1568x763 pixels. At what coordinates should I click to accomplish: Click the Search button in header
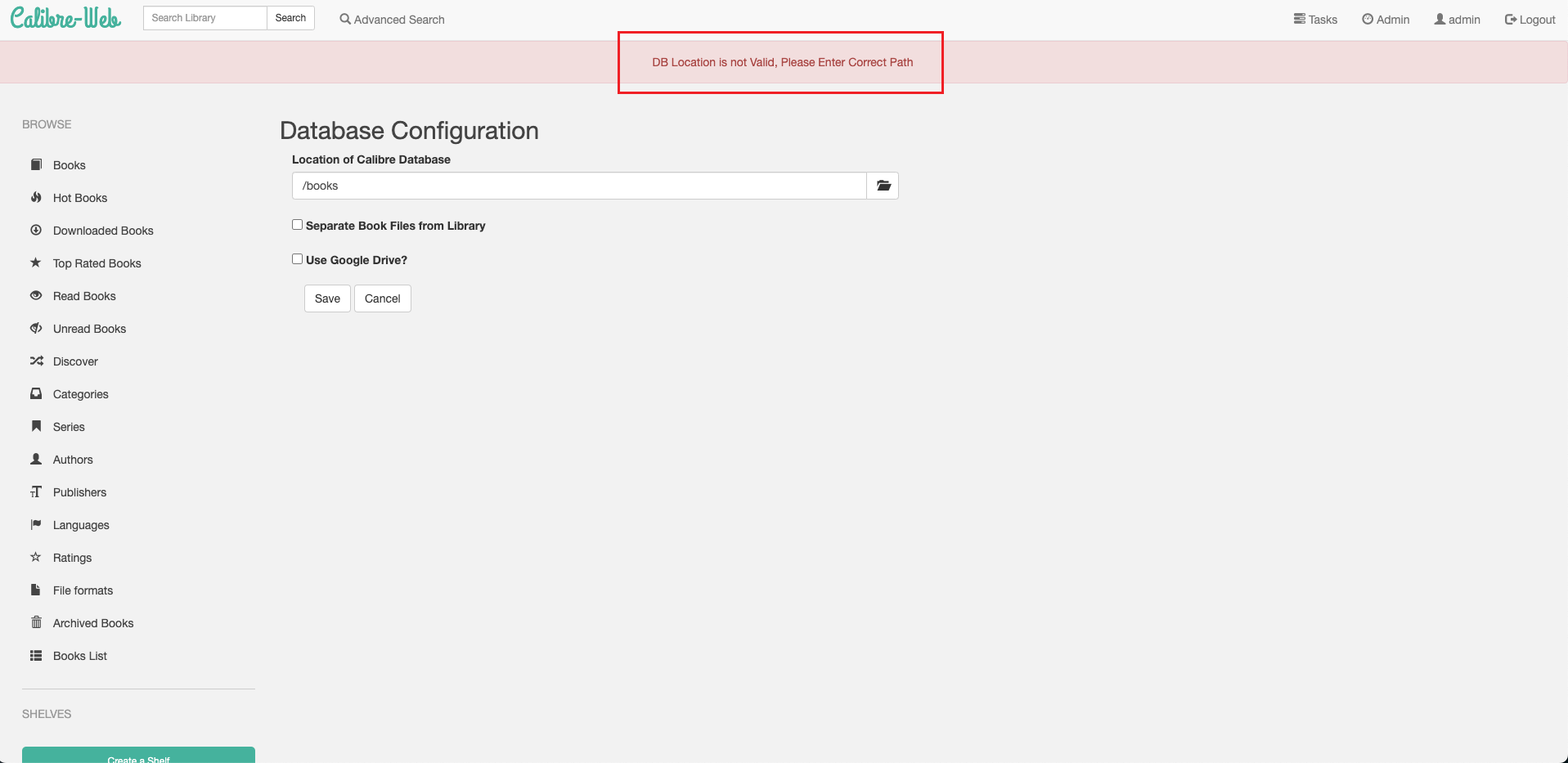point(290,18)
